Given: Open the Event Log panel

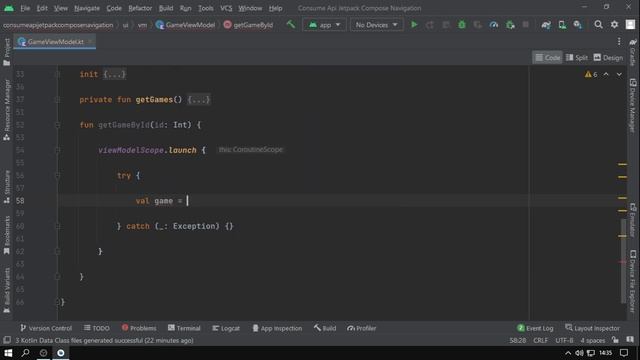Looking at the screenshot, I should [x=535, y=328].
